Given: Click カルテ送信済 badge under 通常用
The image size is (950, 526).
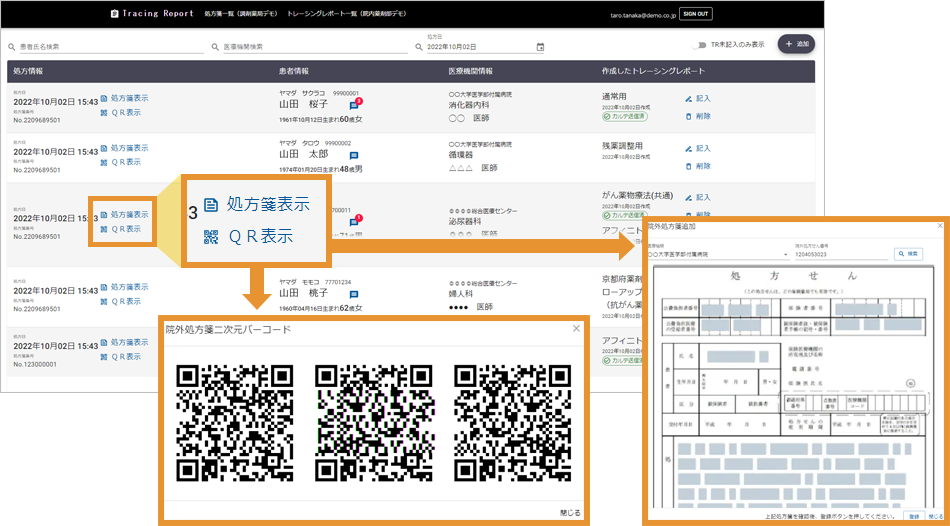Looking at the screenshot, I should tap(625, 116).
